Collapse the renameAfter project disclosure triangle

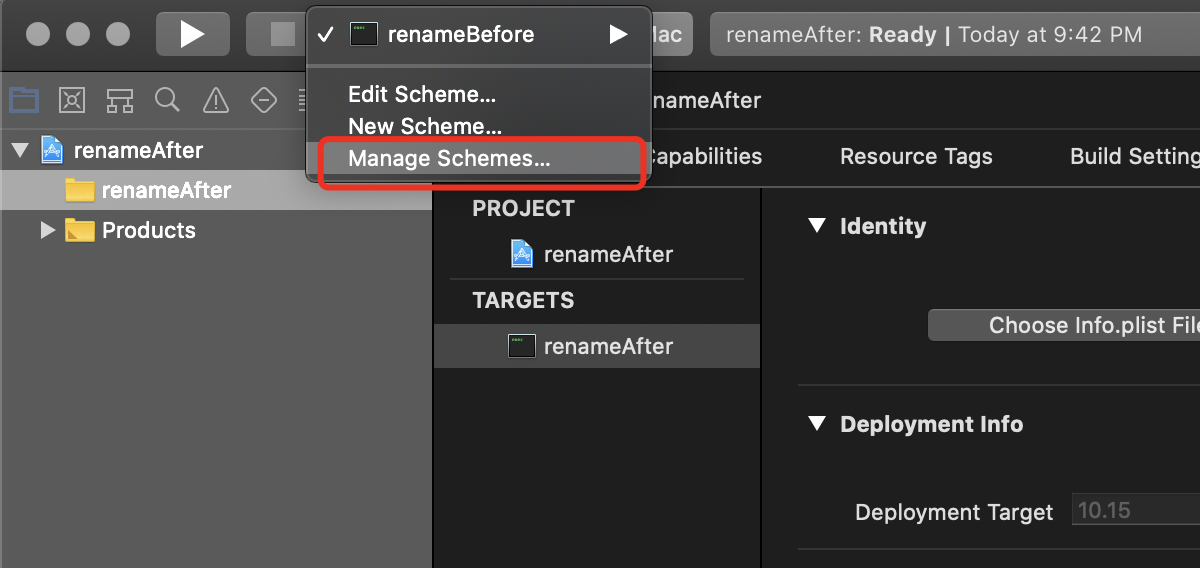coord(19,151)
